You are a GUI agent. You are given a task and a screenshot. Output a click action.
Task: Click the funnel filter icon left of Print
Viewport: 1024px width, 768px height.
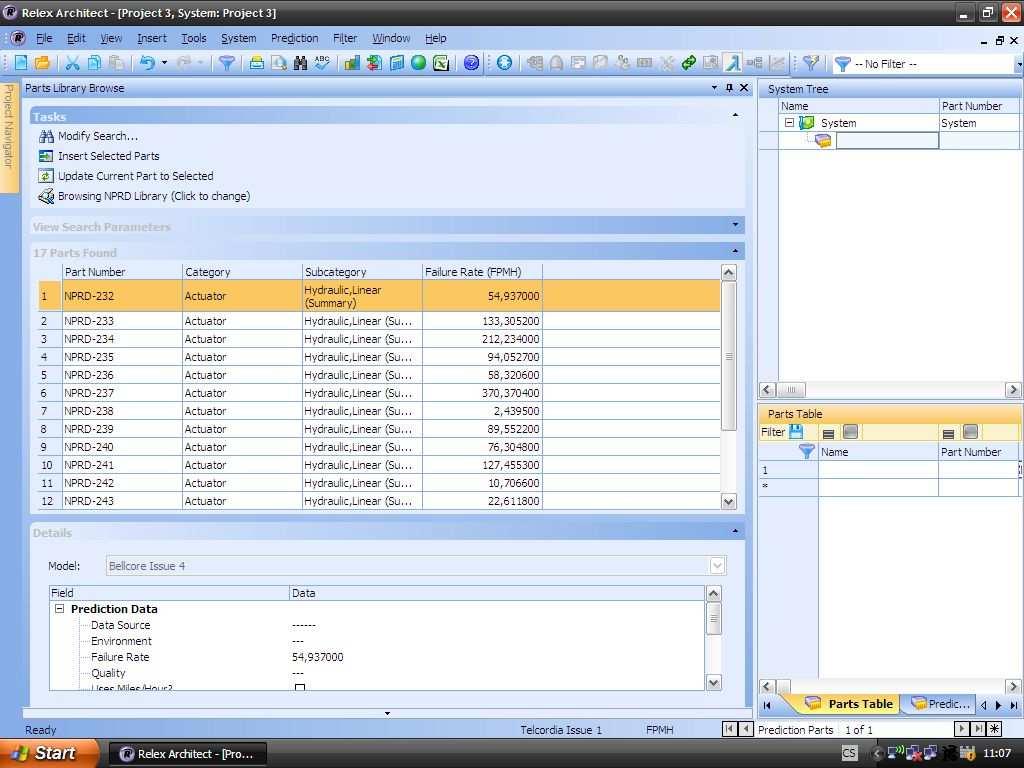227,63
